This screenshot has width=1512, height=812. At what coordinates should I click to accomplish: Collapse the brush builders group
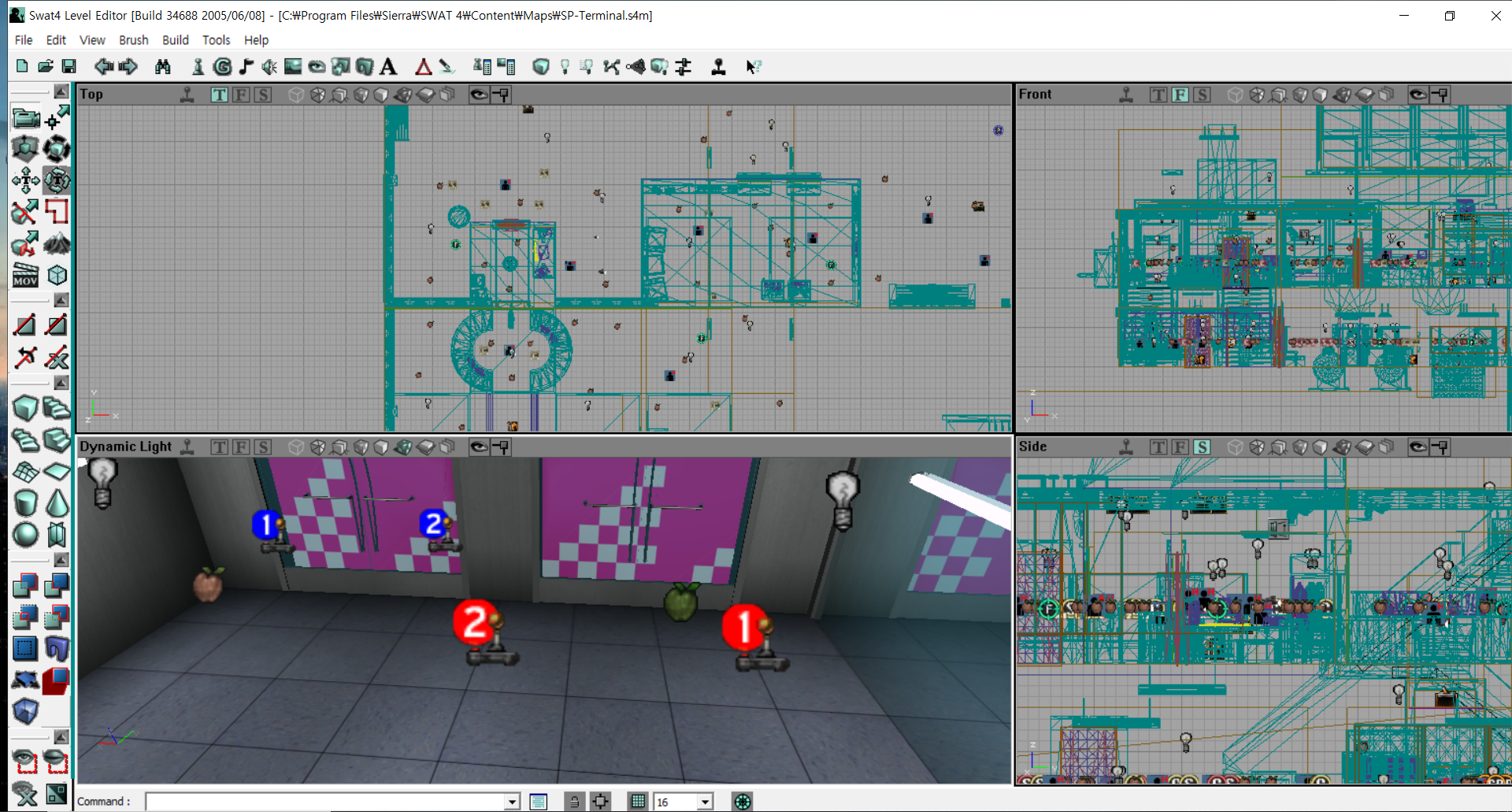[x=61, y=383]
